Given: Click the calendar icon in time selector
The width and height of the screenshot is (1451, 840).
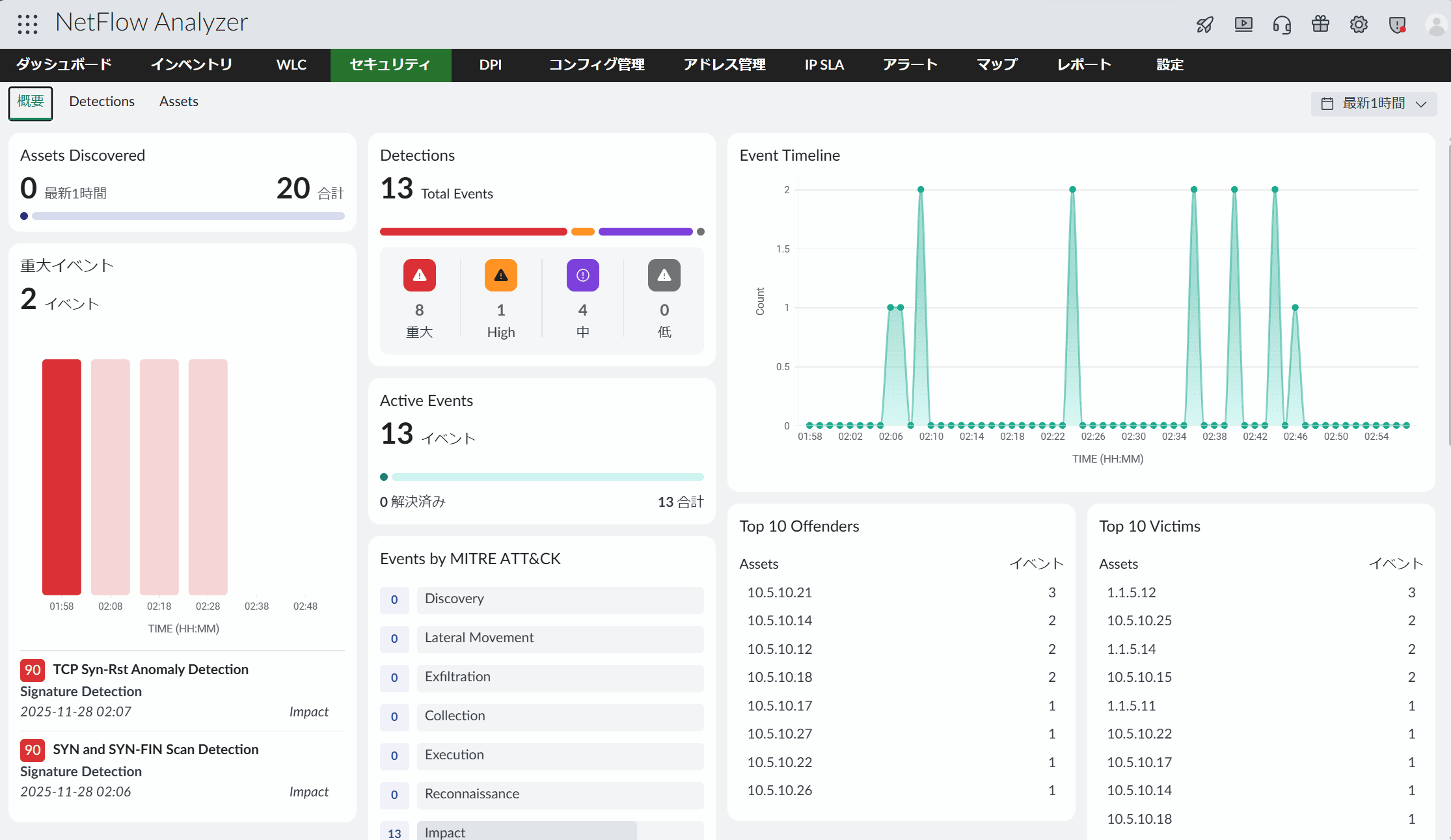Looking at the screenshot, I should click(x=1327, y=103).
